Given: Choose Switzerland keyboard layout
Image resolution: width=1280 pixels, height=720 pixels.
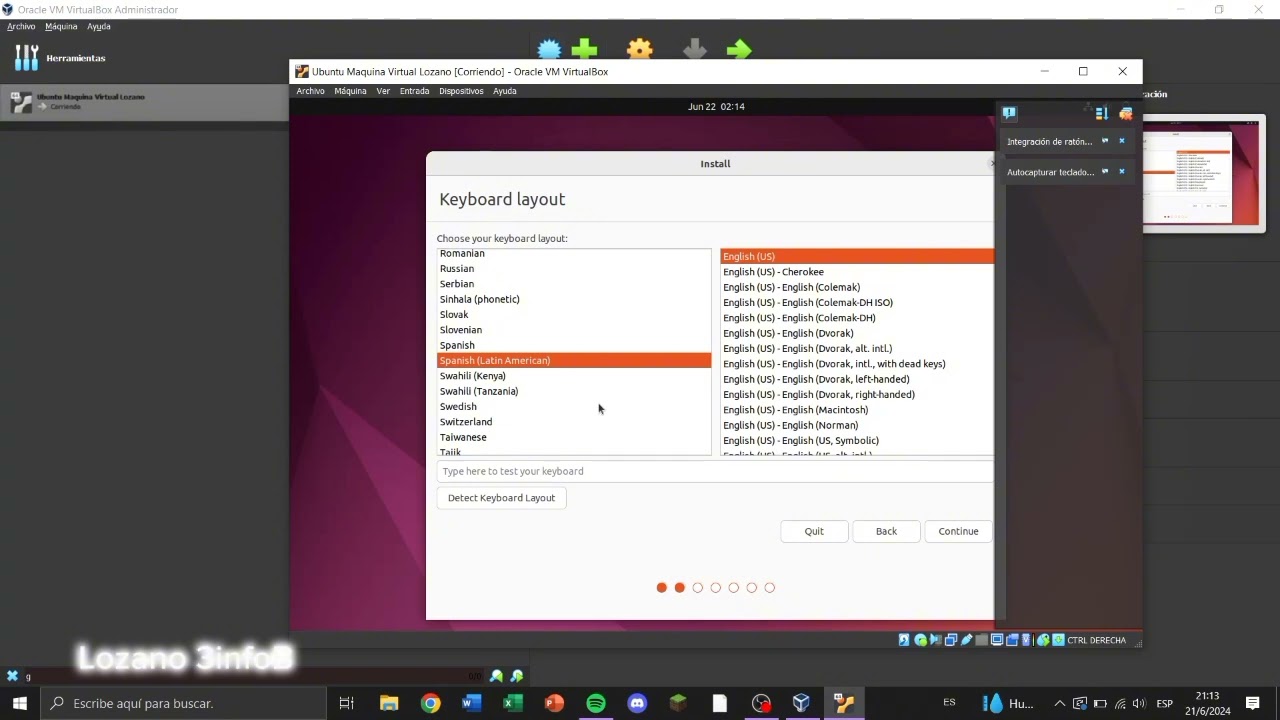Looking at the screenshot, I should (574, 422).
